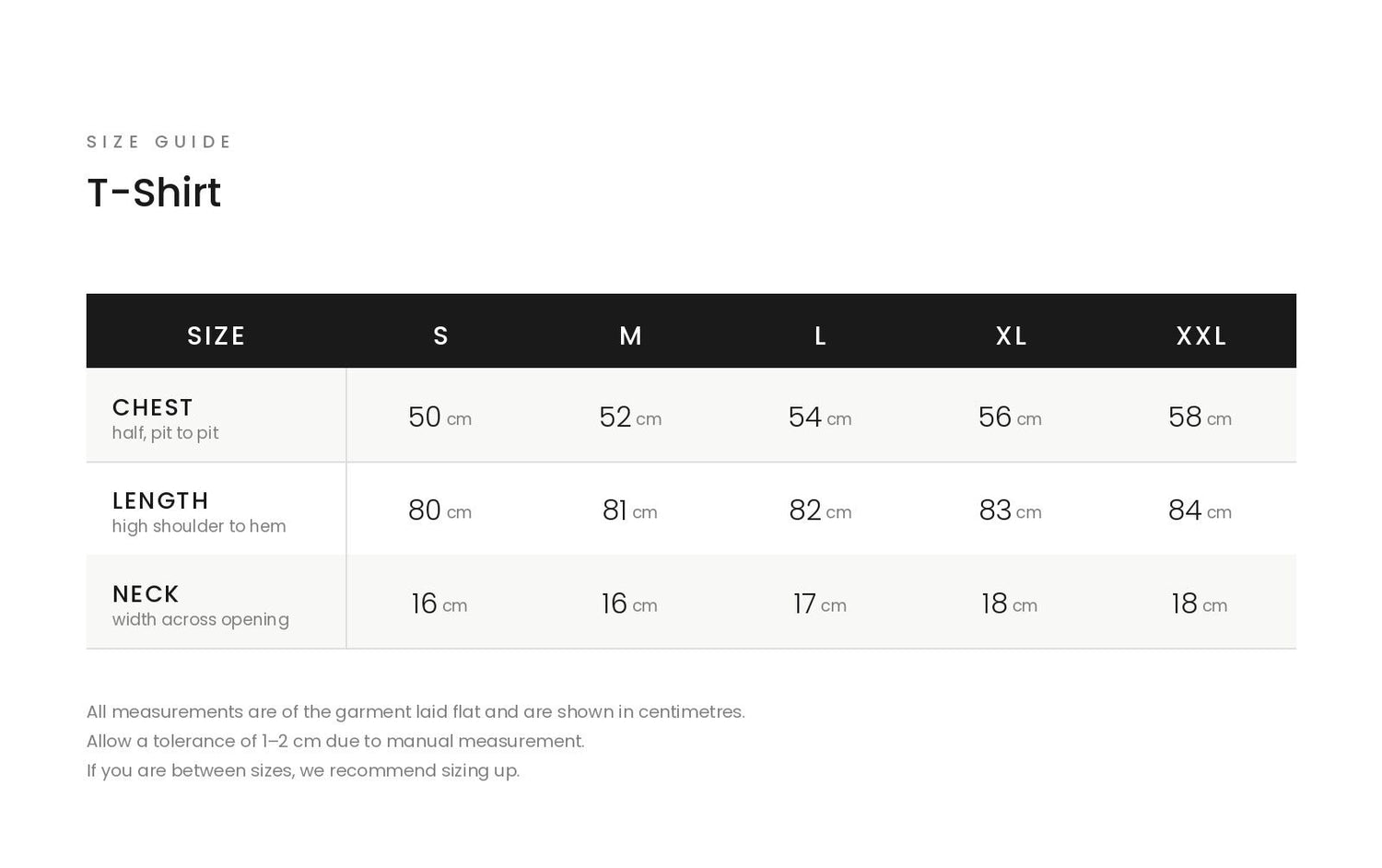
Task: Click the T-Shirt heading
Action: tap(154, 193)
